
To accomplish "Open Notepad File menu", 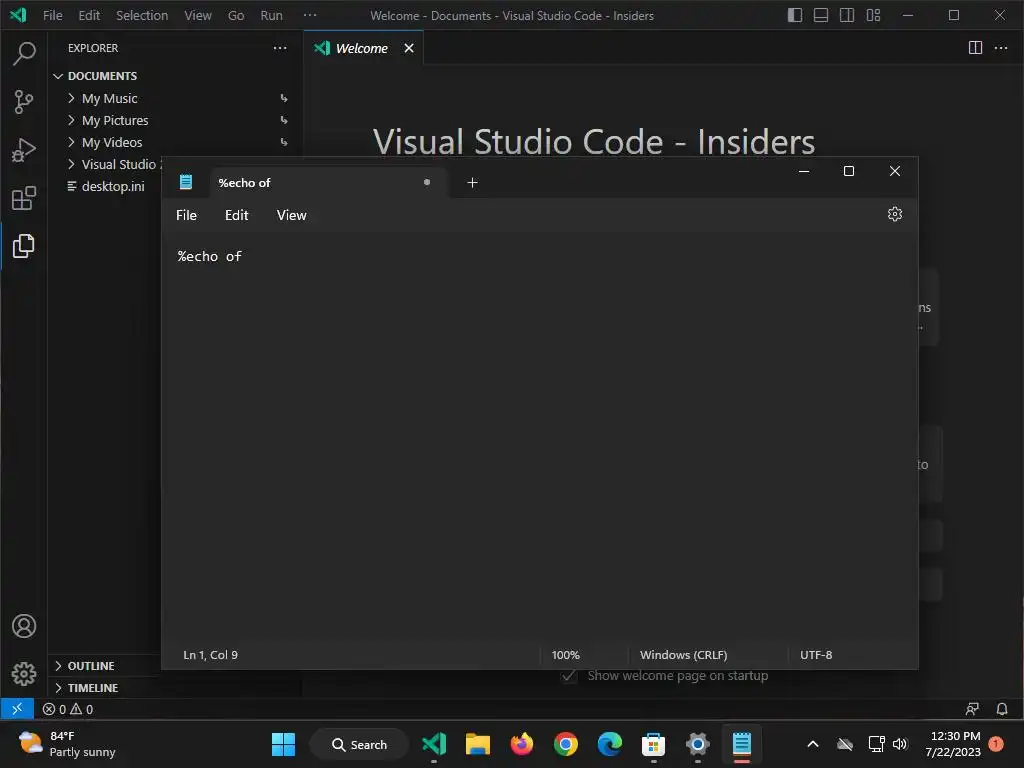I will (x=186, y=215).
